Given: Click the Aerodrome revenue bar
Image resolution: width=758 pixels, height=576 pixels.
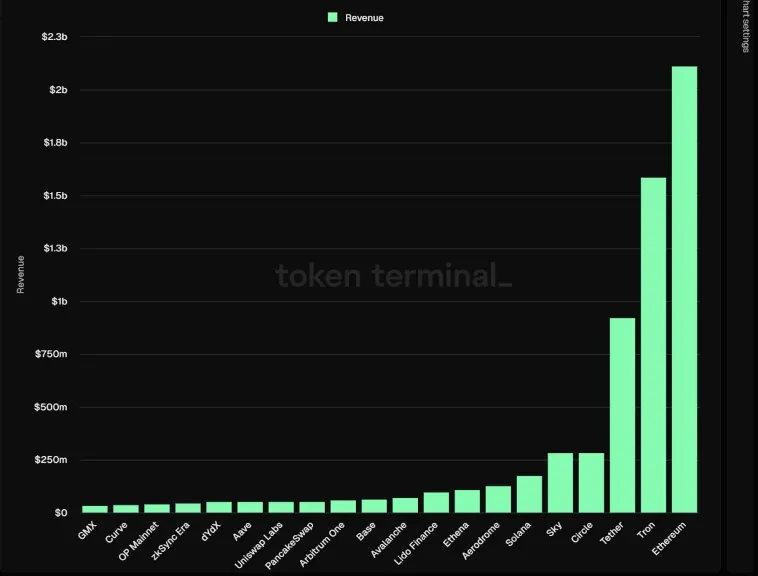Looking at the screenshot, I should [498, 499].
